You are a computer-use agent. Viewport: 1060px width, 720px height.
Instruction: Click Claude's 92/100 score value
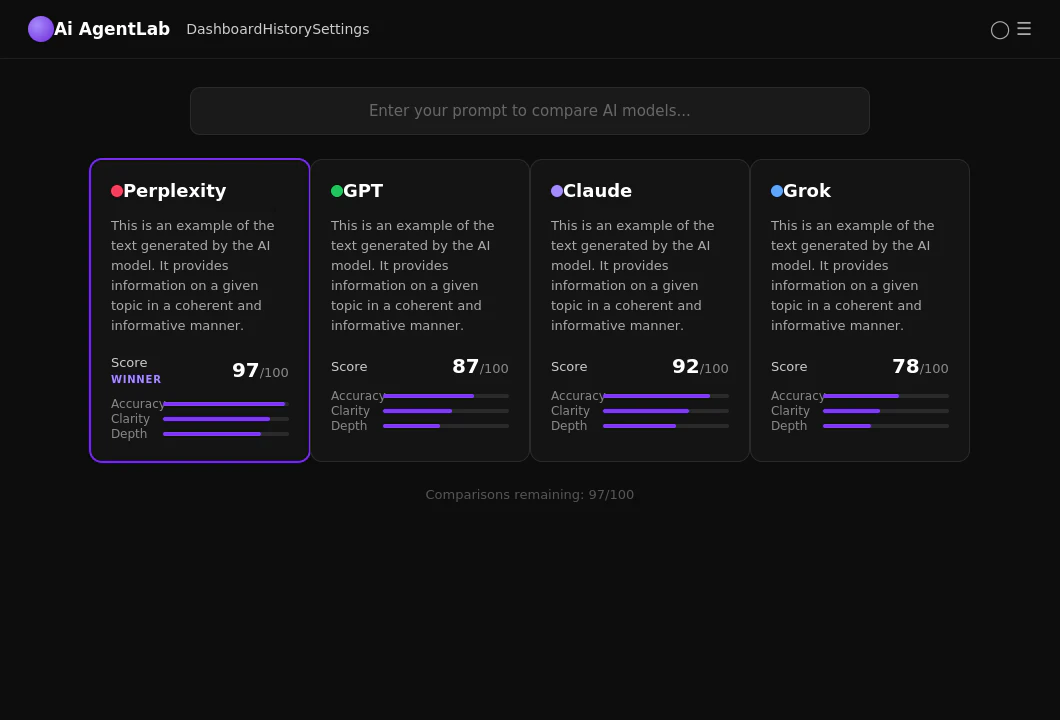[x=700, y=366]
